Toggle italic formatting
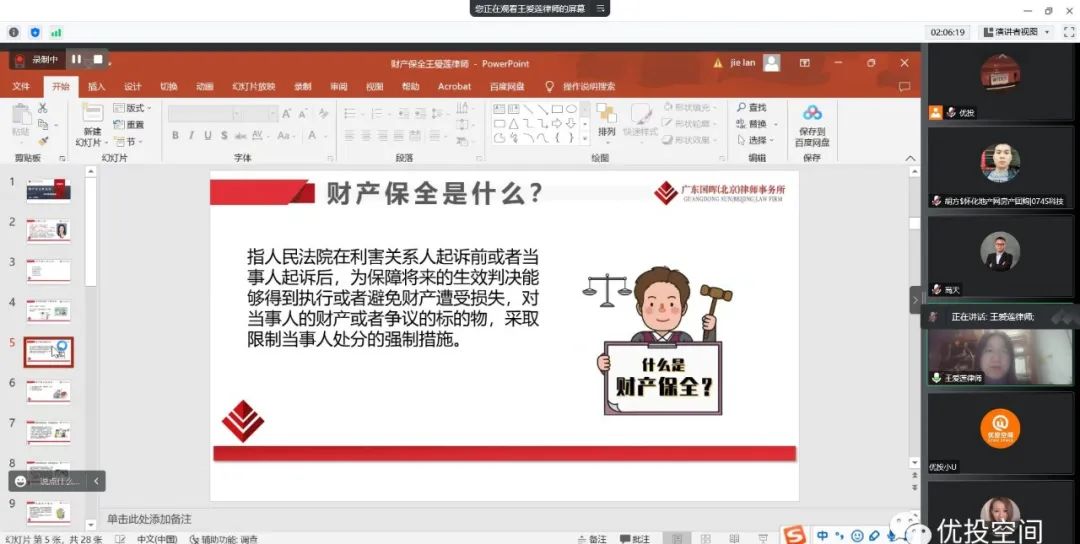The height and width of the screenshot is (544, 1080). [x=191, y=136]
